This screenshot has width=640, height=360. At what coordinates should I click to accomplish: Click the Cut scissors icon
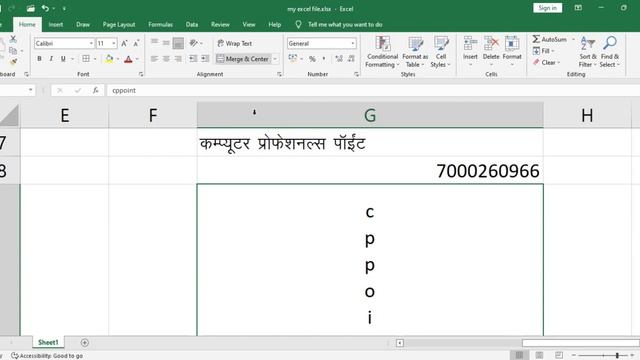pyautogui.click(x=13, y=39)
